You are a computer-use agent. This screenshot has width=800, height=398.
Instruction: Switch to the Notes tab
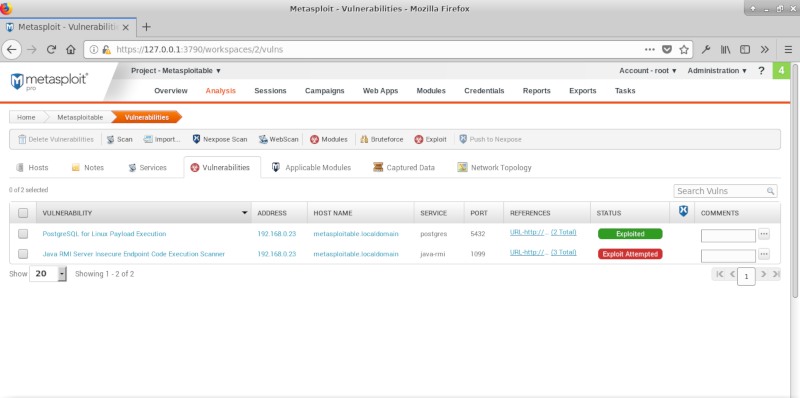(x=88, y=167)
